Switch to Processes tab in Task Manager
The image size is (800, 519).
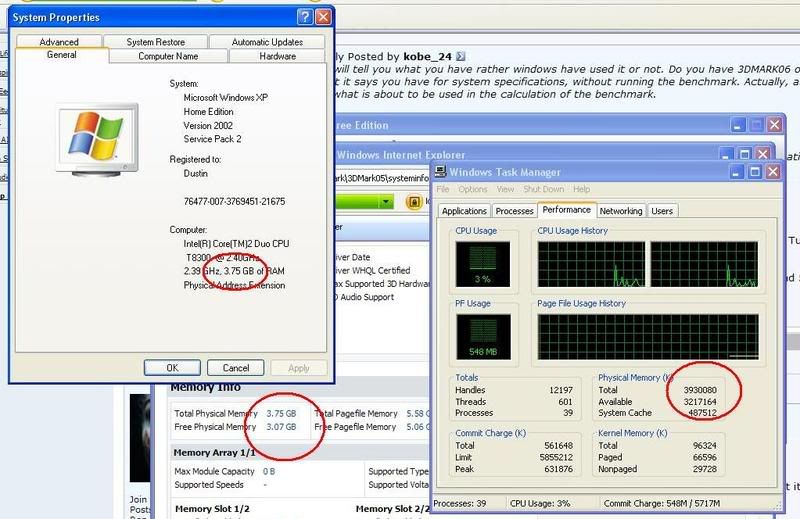click(x=514, y=211)
